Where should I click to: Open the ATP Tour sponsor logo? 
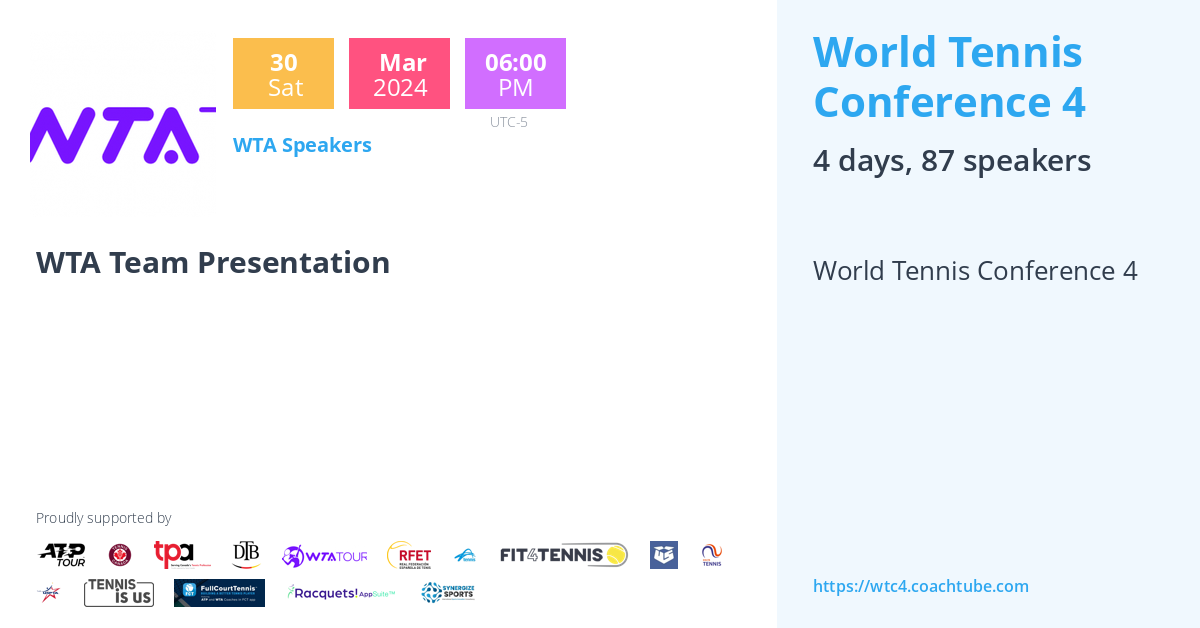tap(62, 555)
